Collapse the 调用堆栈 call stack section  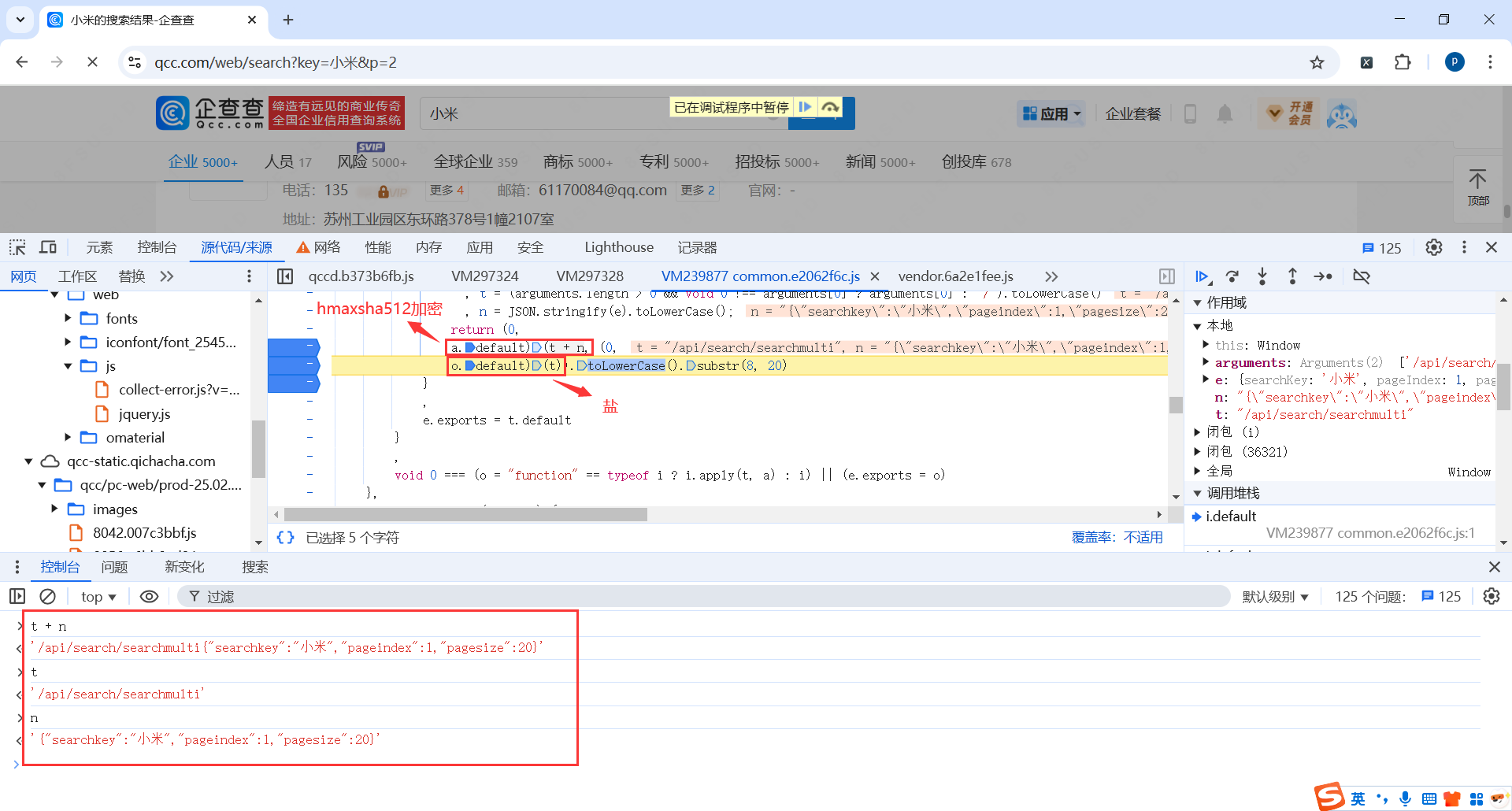(x=1198, y=494)
